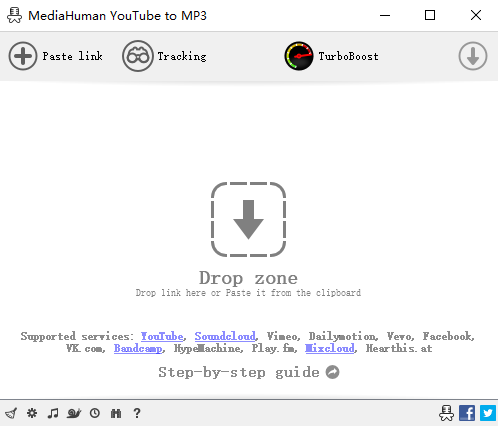Open the Step-by-step guide
This screenshot has width=498, height=427.
pyautogui.click(x=239, y=372)
